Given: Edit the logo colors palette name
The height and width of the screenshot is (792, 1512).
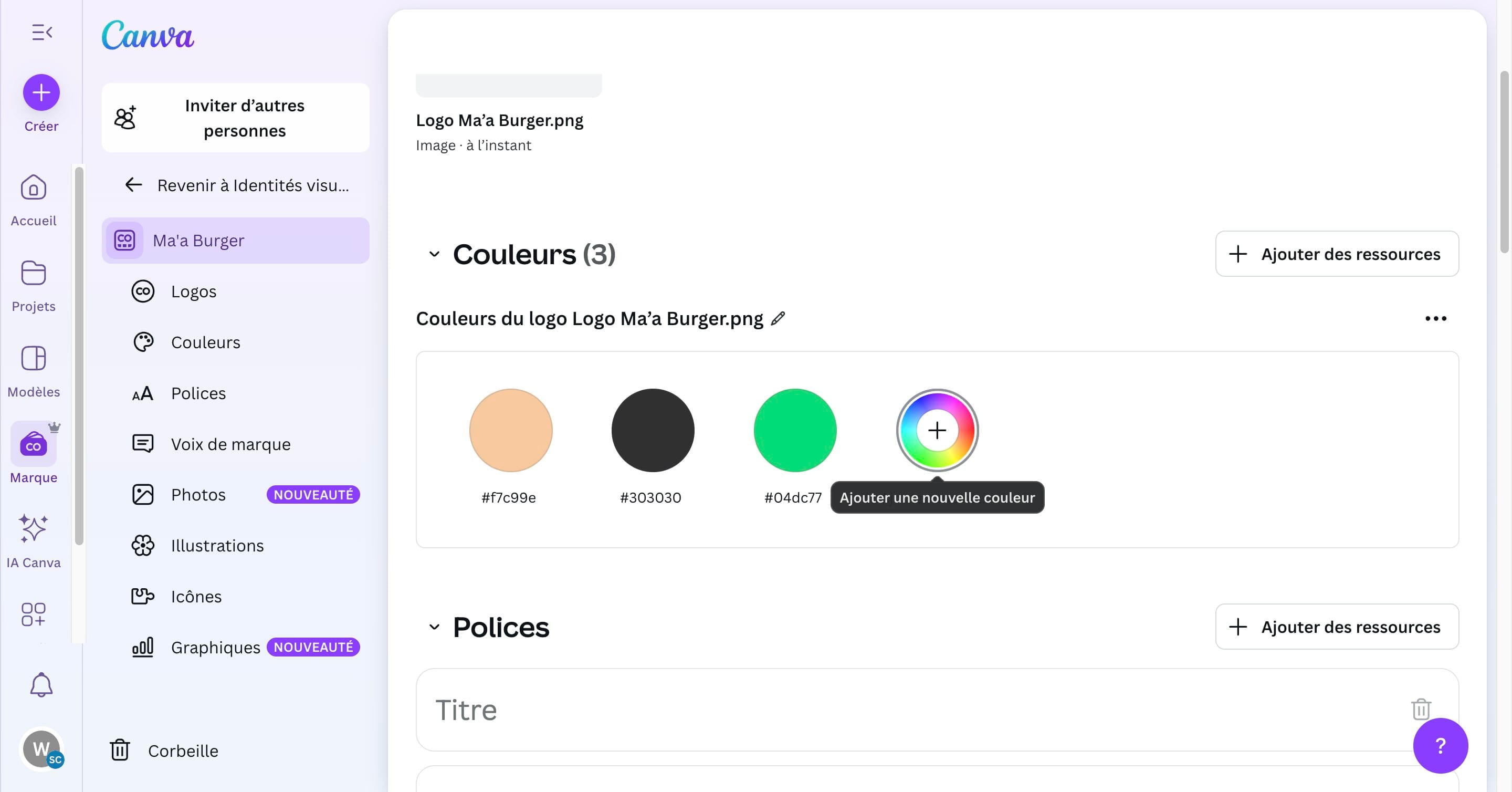Looking at the screenshot, I should (x=778, y=318).
